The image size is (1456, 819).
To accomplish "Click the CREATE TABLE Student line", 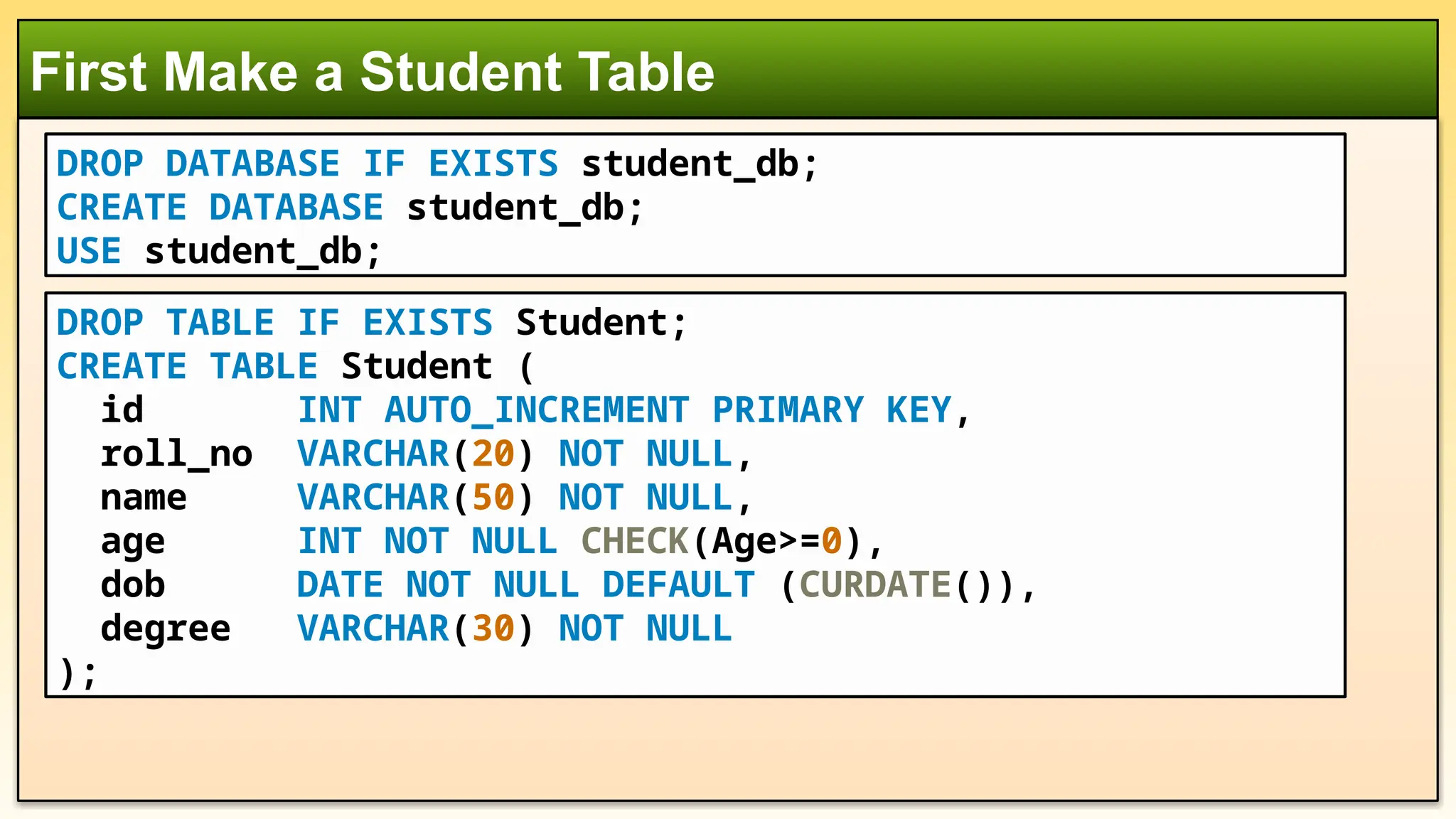I will pyautogui.click(x=294, y=367).
